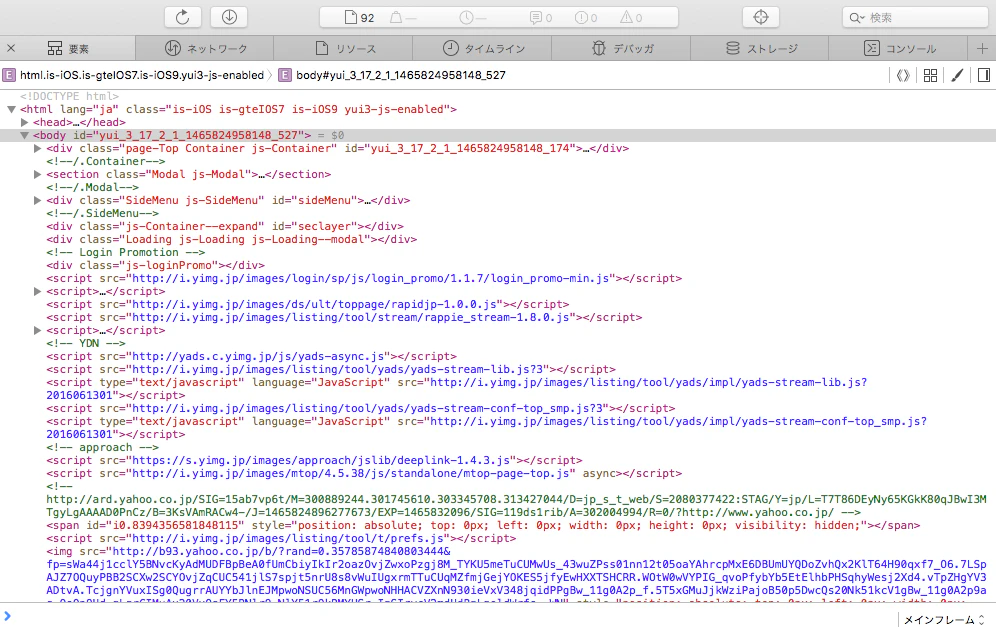Select the js-loginPromo div line
The image size is (996, 627).
click(x=156, y=266)
